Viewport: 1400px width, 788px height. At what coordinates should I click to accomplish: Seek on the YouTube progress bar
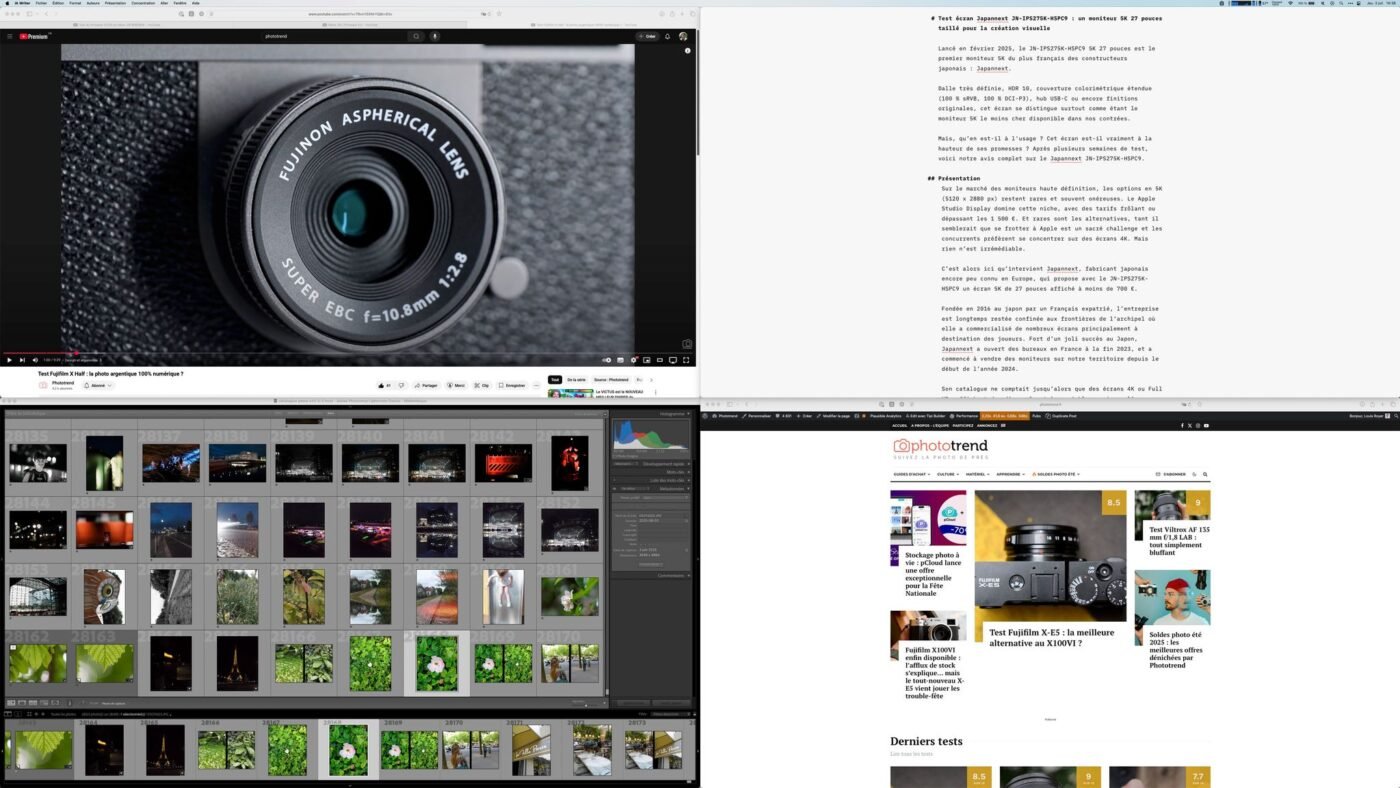(347, 352)
